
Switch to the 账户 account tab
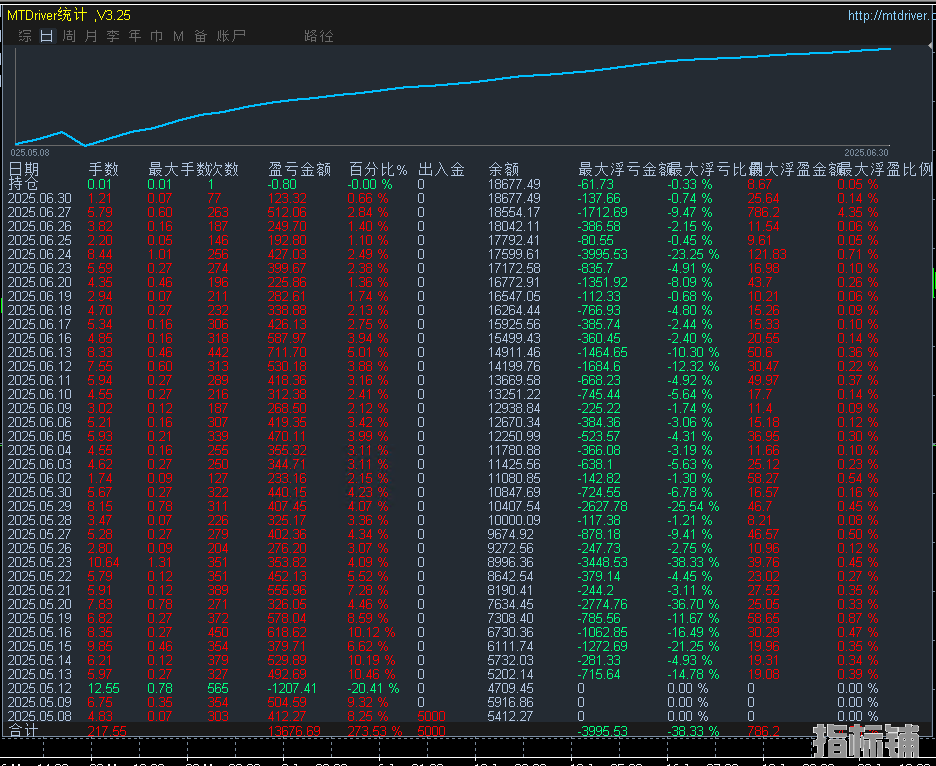231,36
